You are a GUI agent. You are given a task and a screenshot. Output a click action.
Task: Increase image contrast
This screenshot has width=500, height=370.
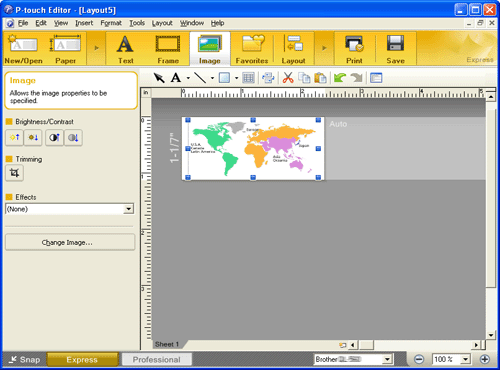click(x=54, y=137)
